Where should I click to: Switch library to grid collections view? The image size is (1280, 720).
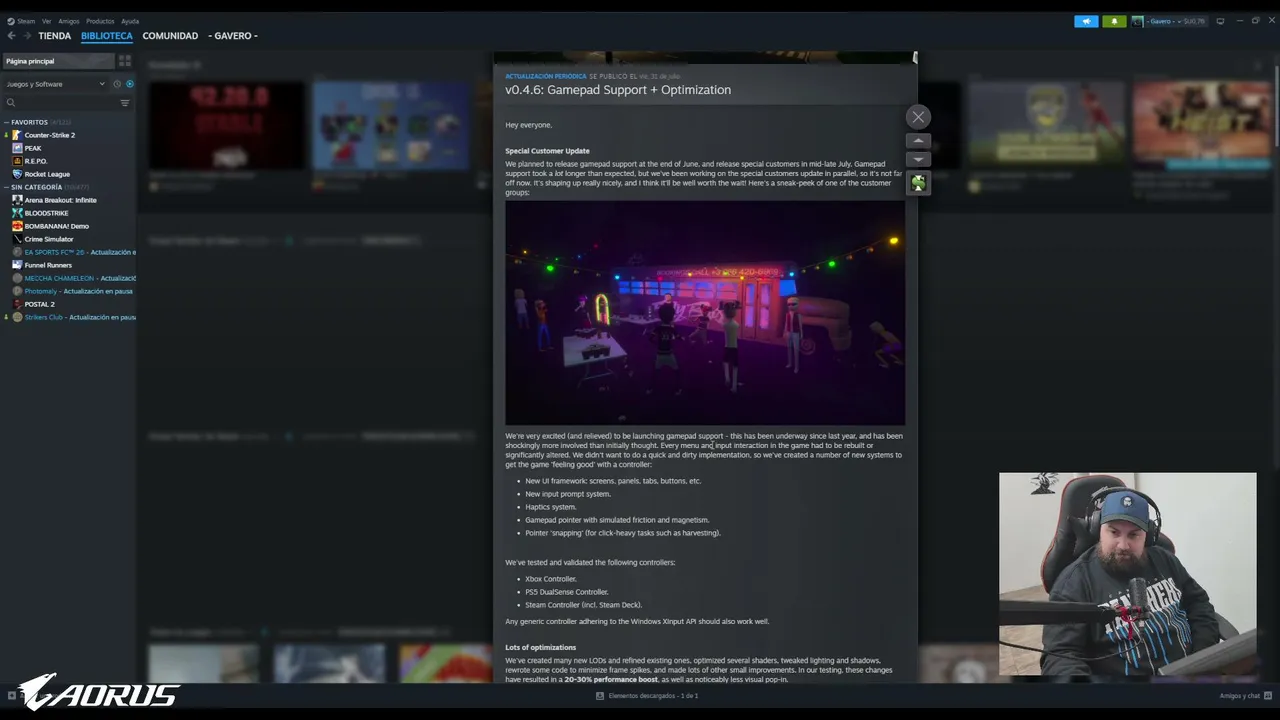[x=125, y=61]
